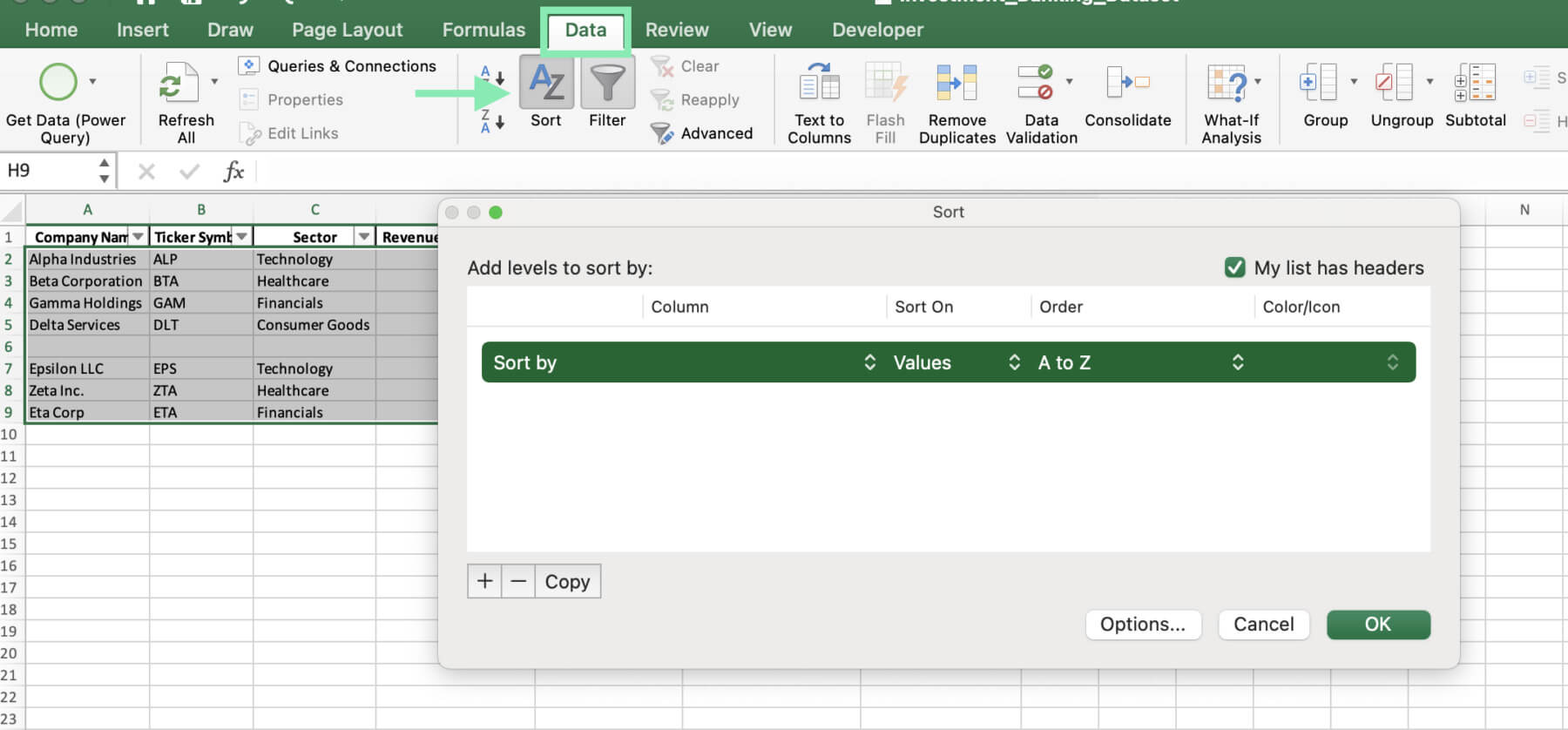Screen dimensions: 1568x730
Task: Click the Subtotal icon
Action: pos(1475,84)
